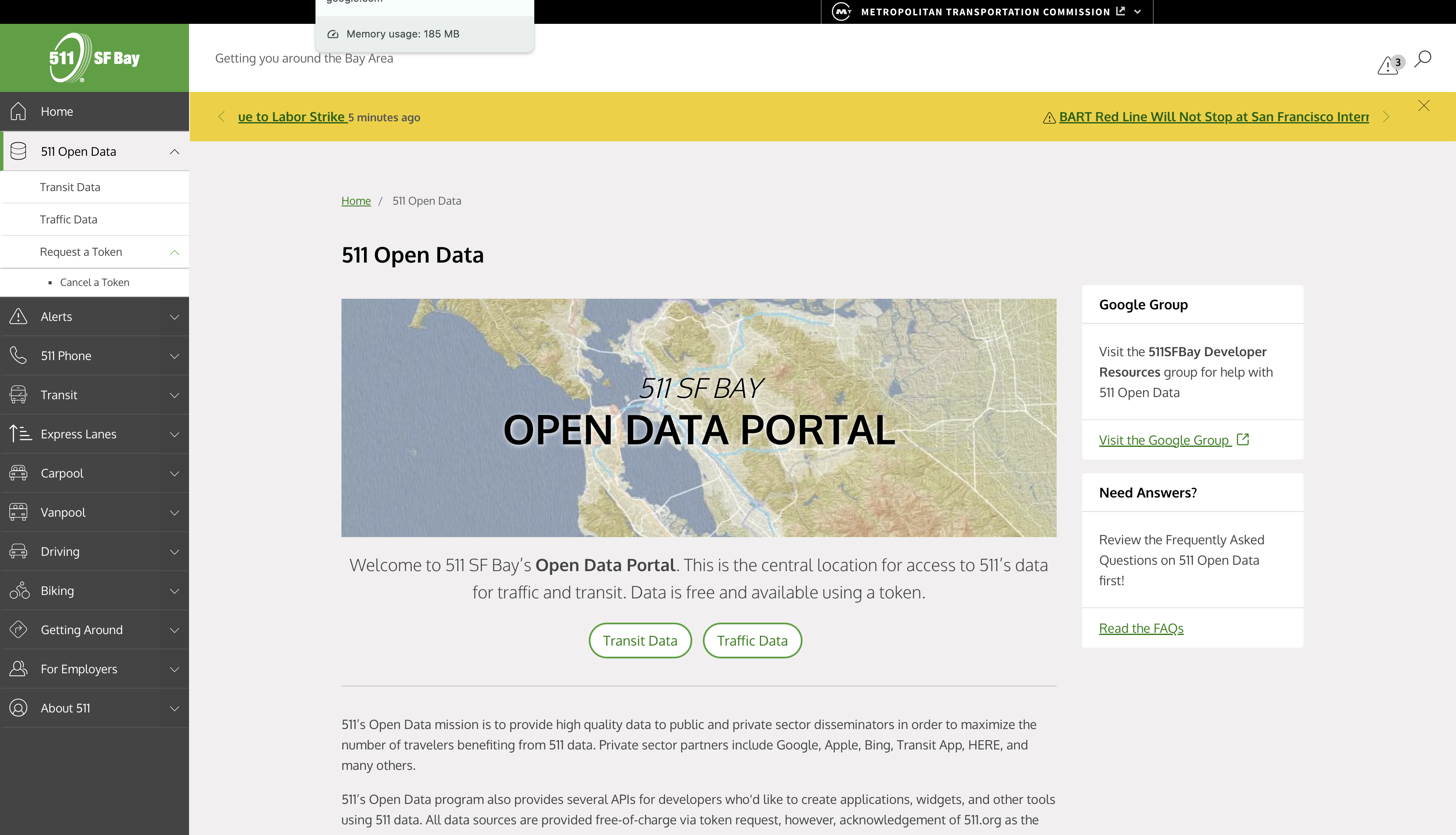Click the Home breadcrumb link
This screenshot has height=835, width=1456.
(355, 201)
